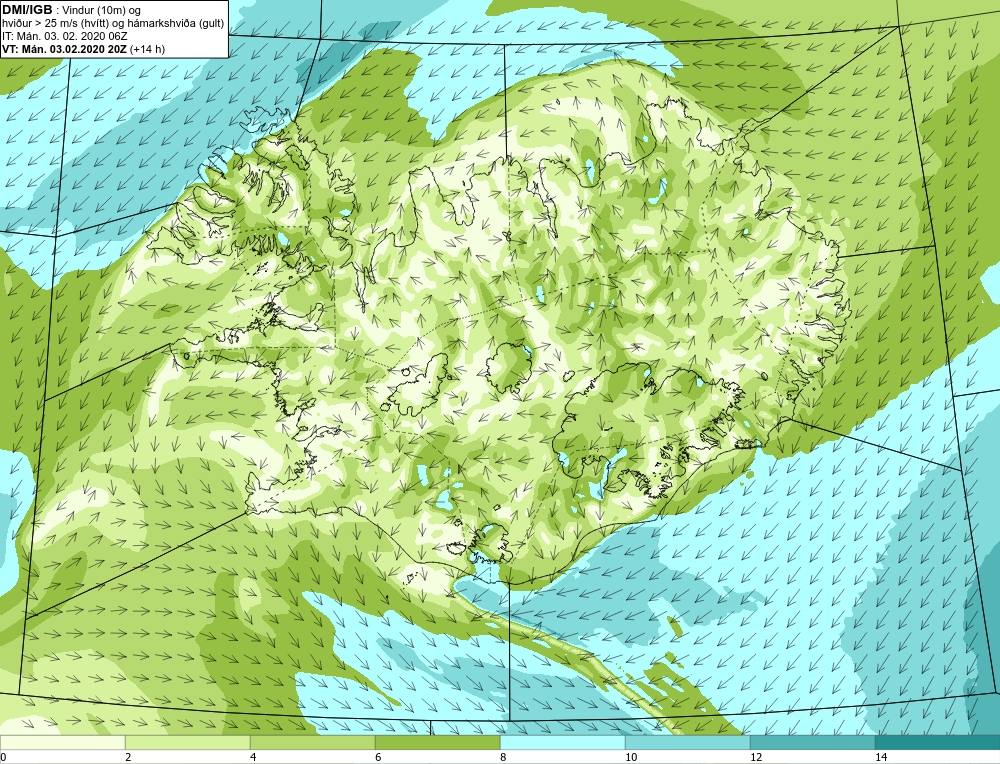Click the 10–12 m/s cyan legend color
This screenshot has height=764, width=1000.
tap(688, 742)
